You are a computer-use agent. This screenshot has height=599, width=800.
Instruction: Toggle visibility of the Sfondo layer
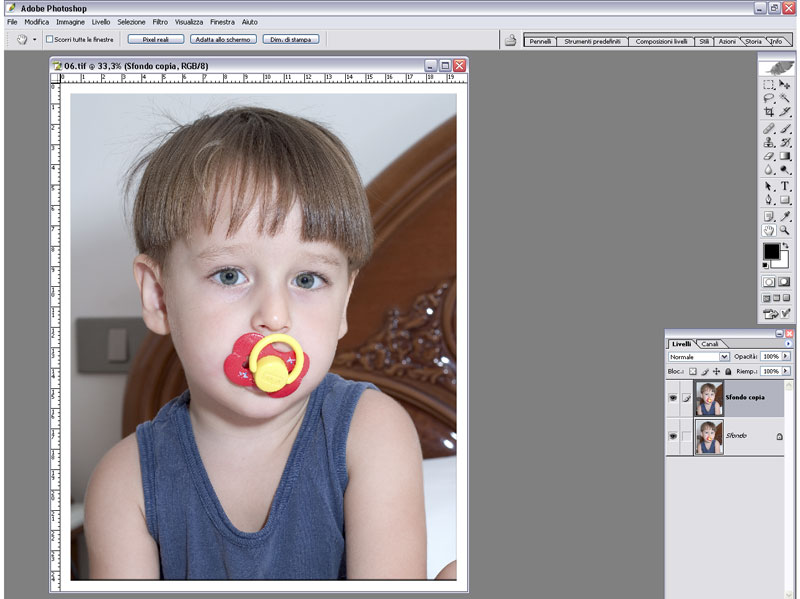coord(673,436)
